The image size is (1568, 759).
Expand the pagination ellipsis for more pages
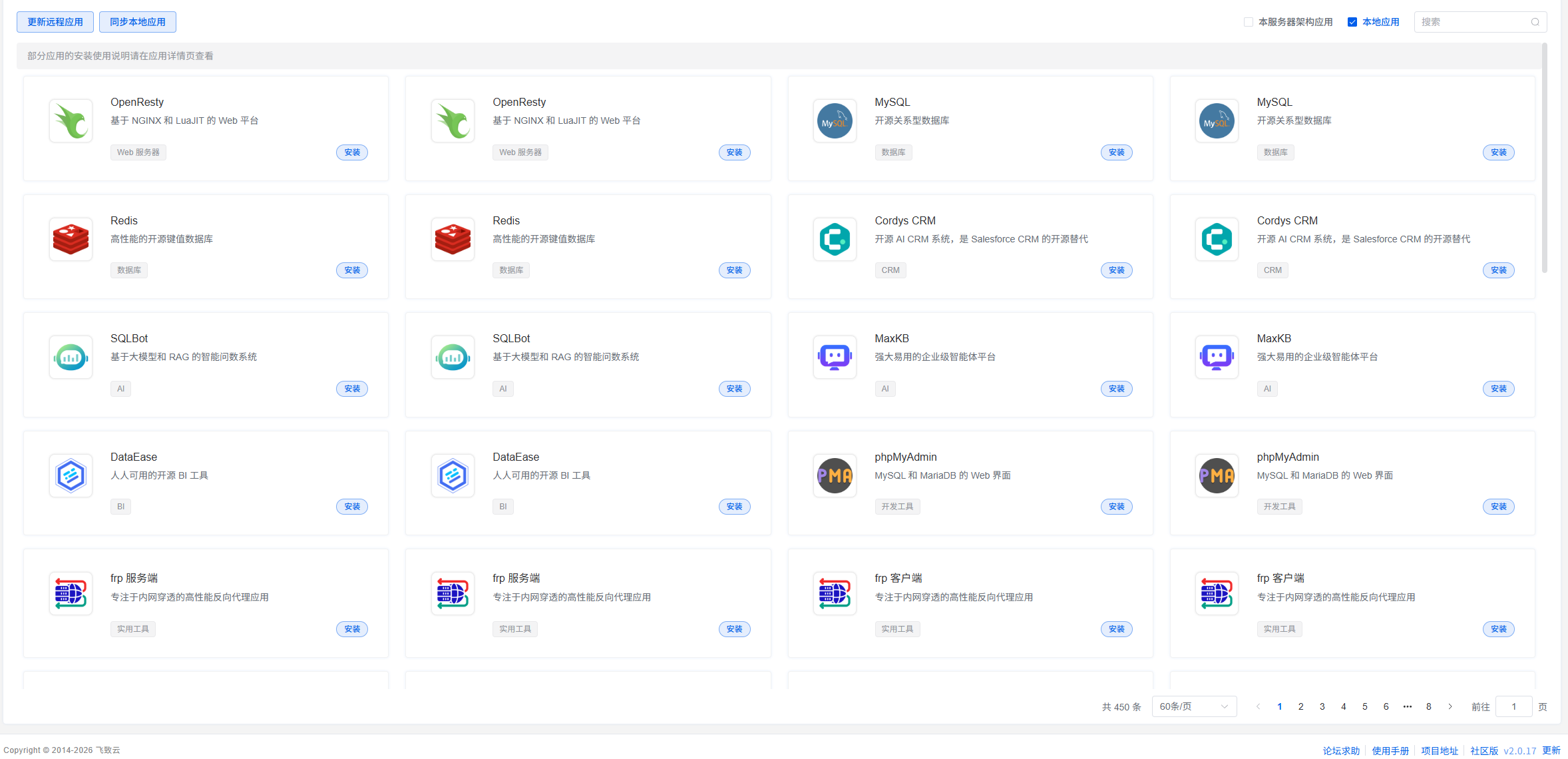pyautogui.click(x=1408, y=706)
